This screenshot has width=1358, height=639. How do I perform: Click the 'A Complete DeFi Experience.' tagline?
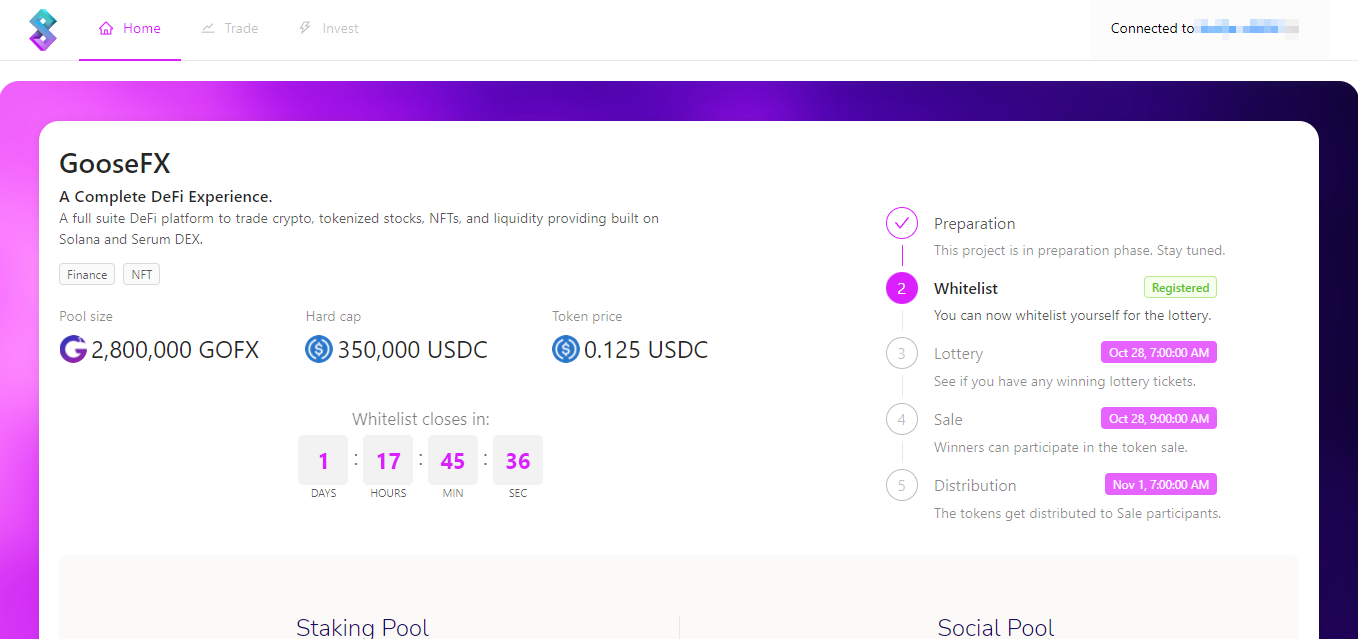(166, 197)
